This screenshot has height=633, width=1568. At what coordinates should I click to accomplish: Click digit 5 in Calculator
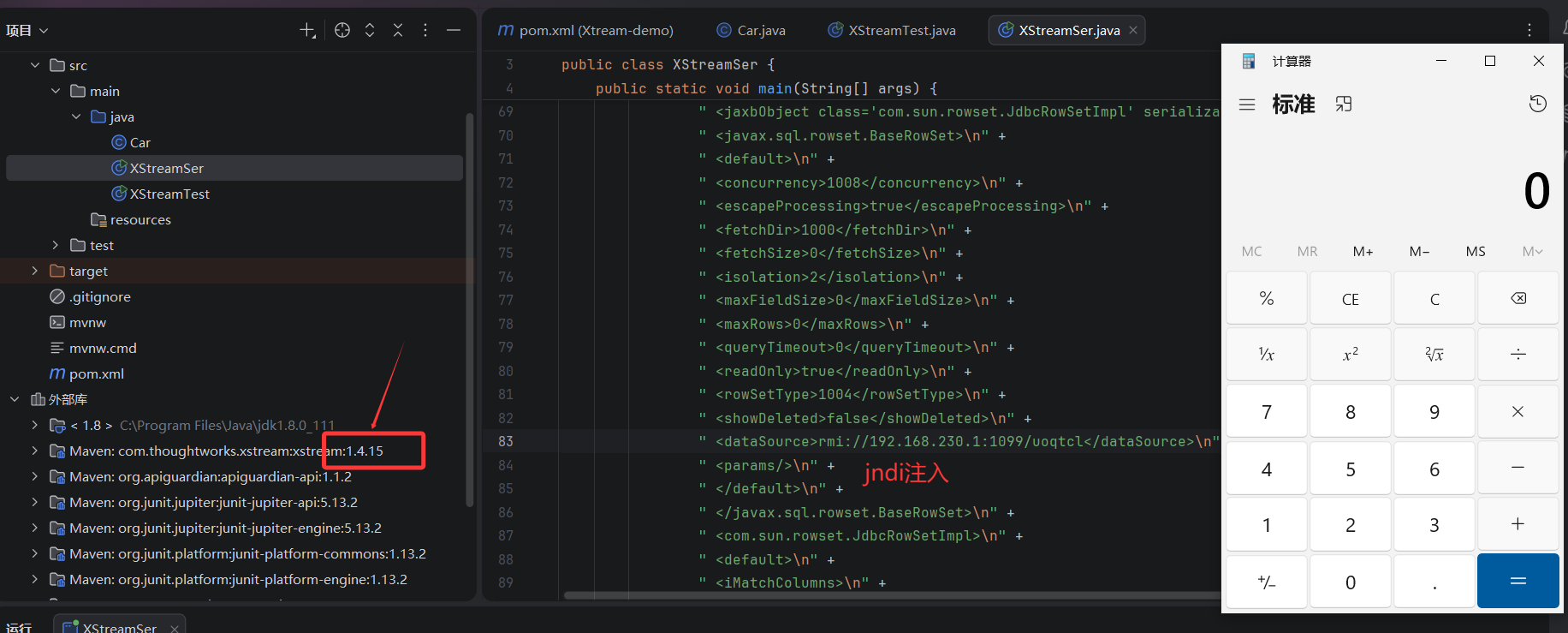coord(1351,468)
